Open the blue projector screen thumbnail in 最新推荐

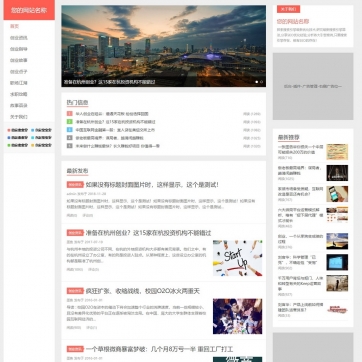[337, 262]
